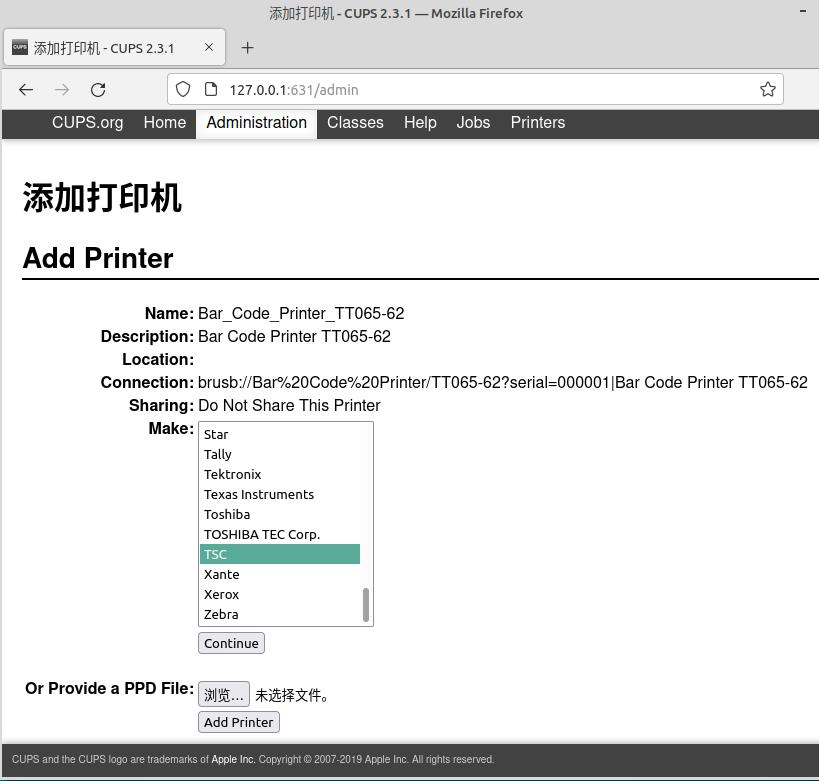
Task: Open the Administration tab
Action: click(256, 122)
